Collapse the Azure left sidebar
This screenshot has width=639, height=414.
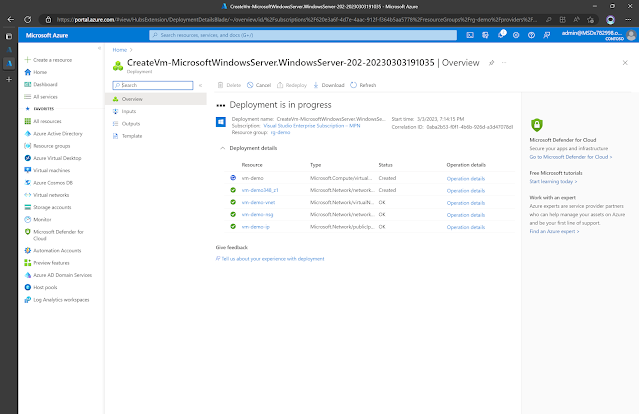click(x=99, y=48)
